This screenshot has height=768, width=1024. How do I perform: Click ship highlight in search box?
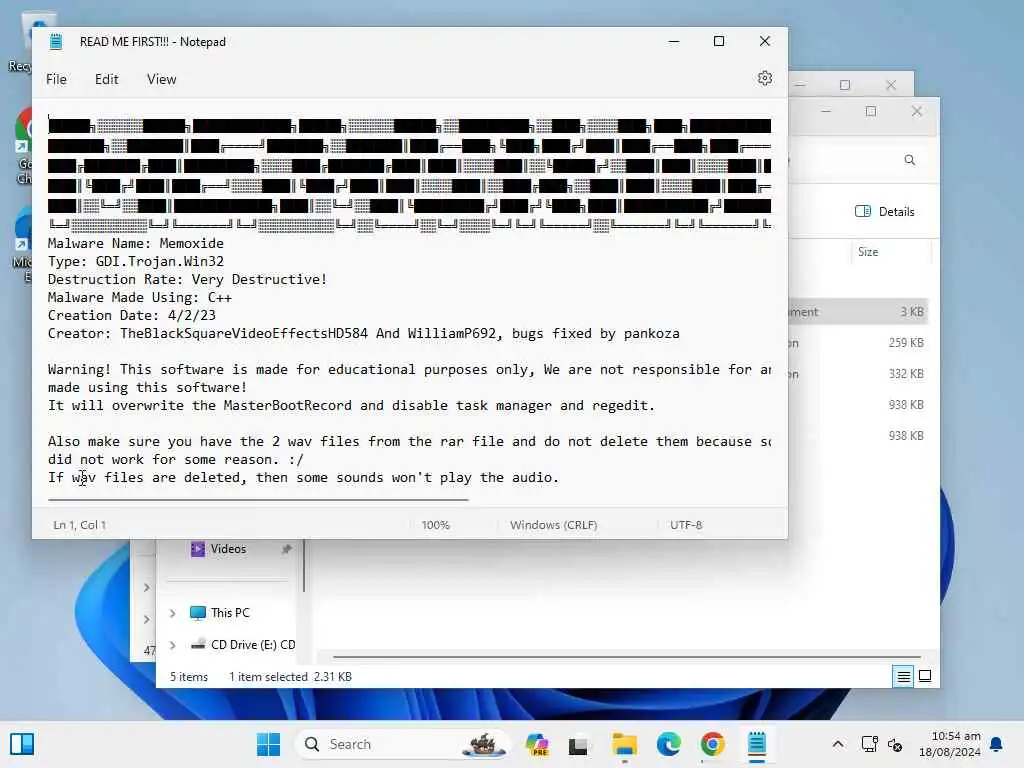pyautogui.click(x=483, y=744)
